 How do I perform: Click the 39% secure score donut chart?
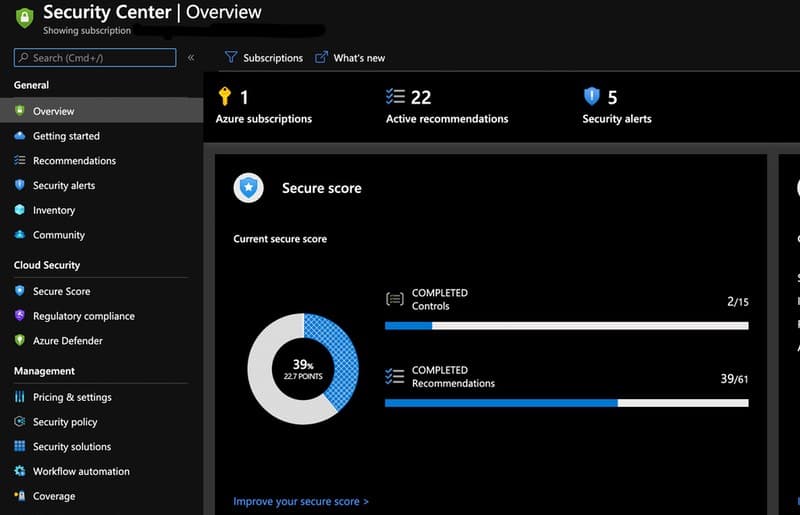(303, 368)
